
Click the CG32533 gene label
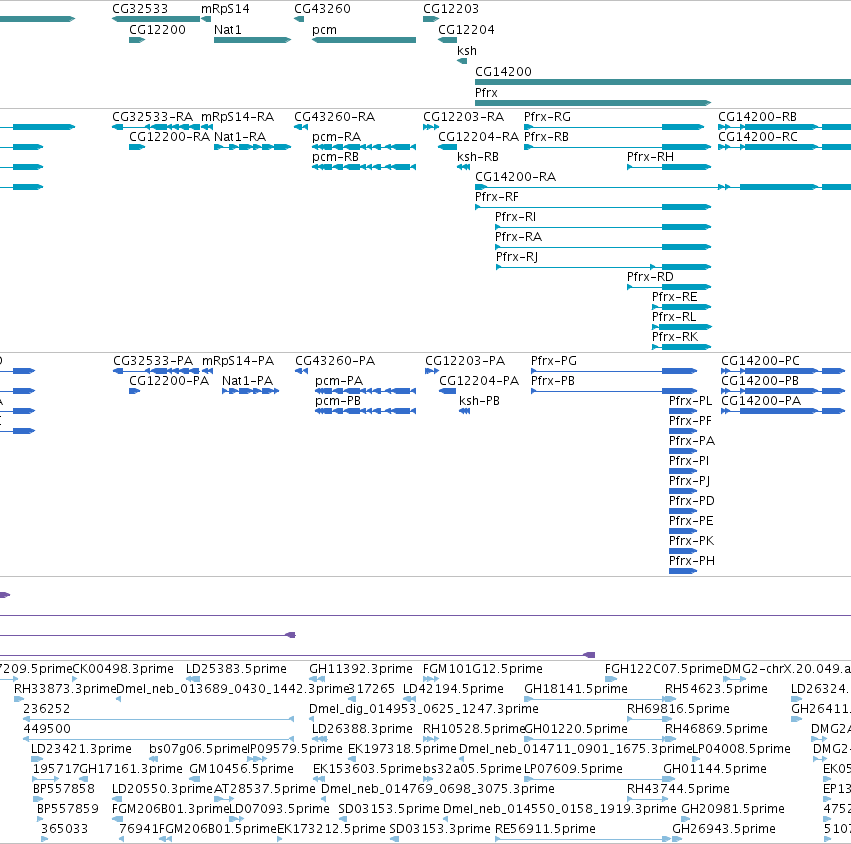(140, 9)
